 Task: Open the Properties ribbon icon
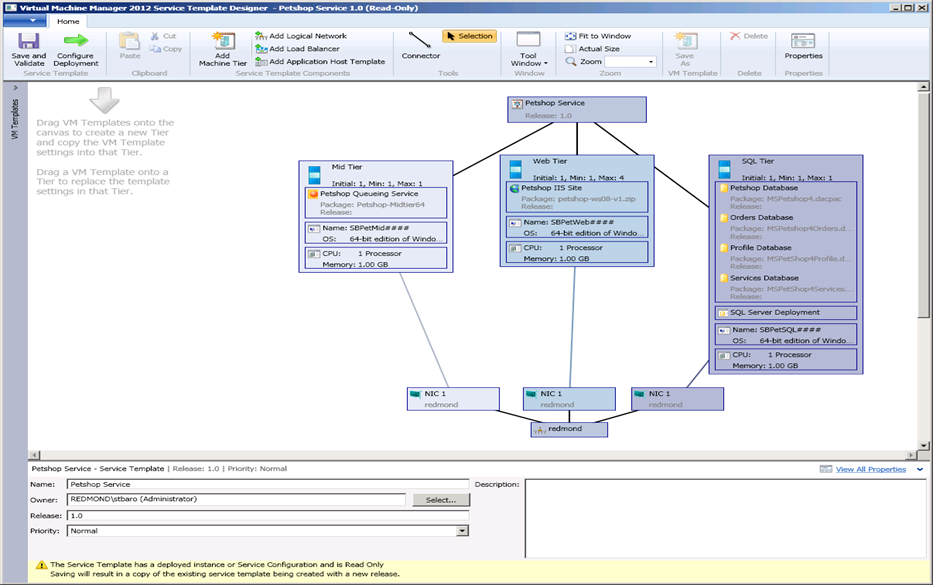click(x=803, y=40)
